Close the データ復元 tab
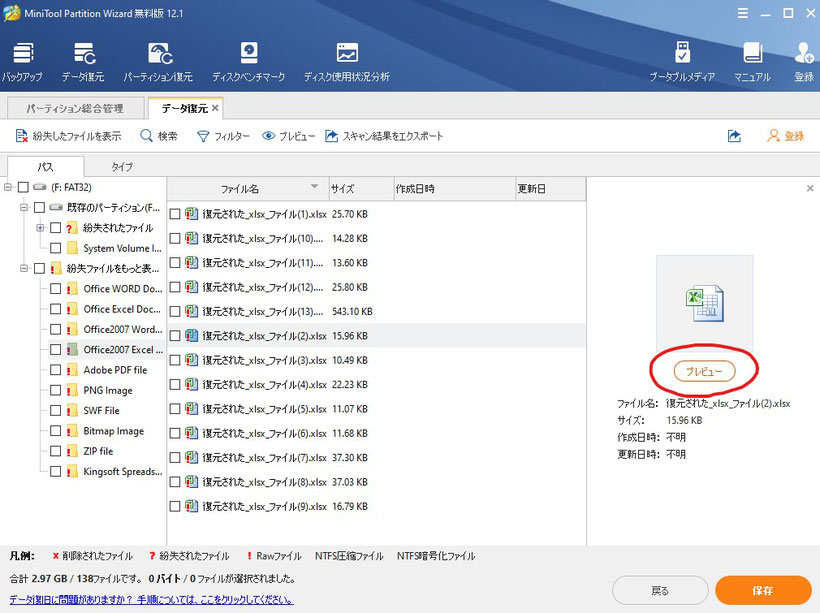The image size is (820, 613). pyautogui.click(x=215, y=108)
